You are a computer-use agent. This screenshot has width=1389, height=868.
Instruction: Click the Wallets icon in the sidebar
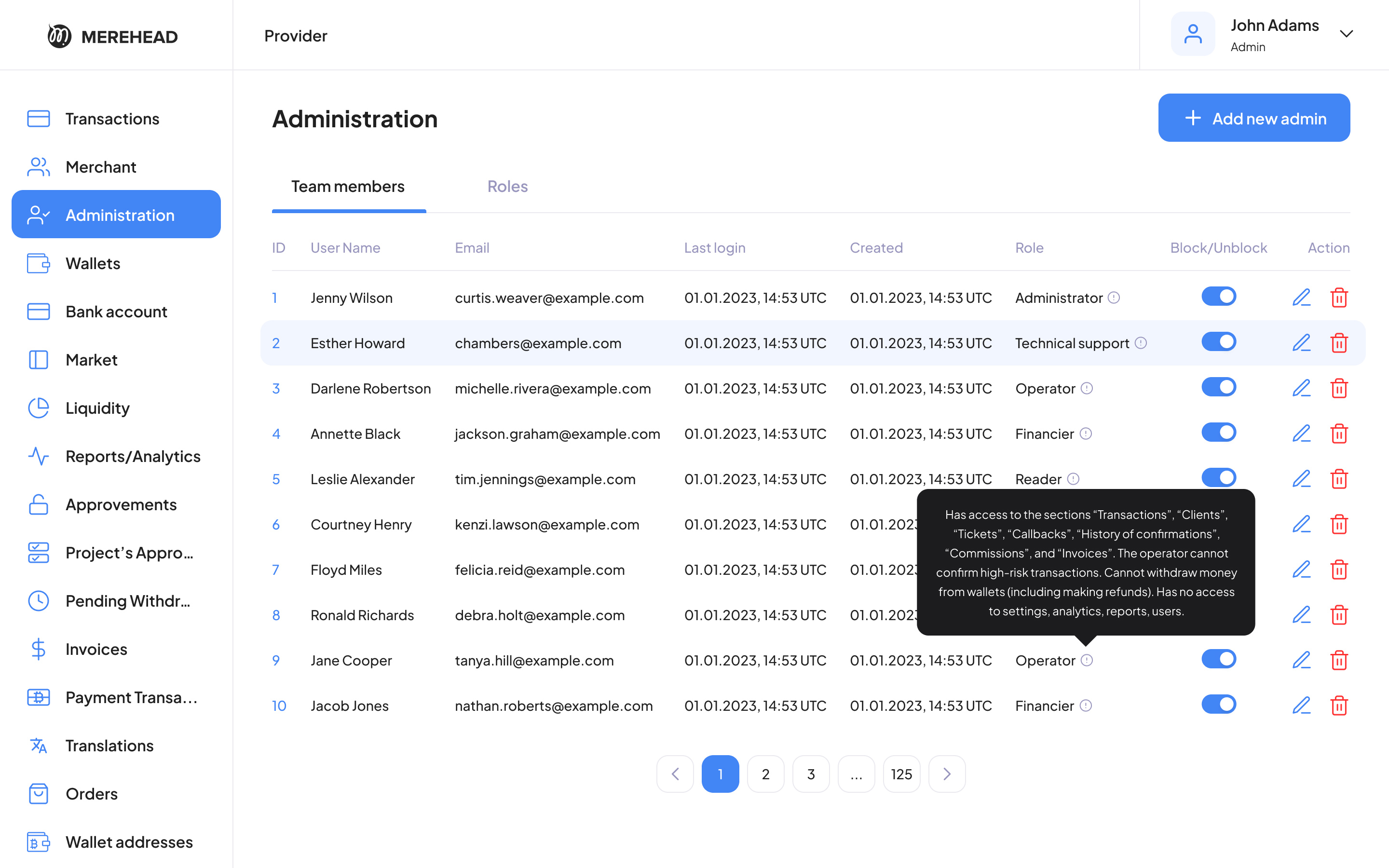tap(39, 263)
